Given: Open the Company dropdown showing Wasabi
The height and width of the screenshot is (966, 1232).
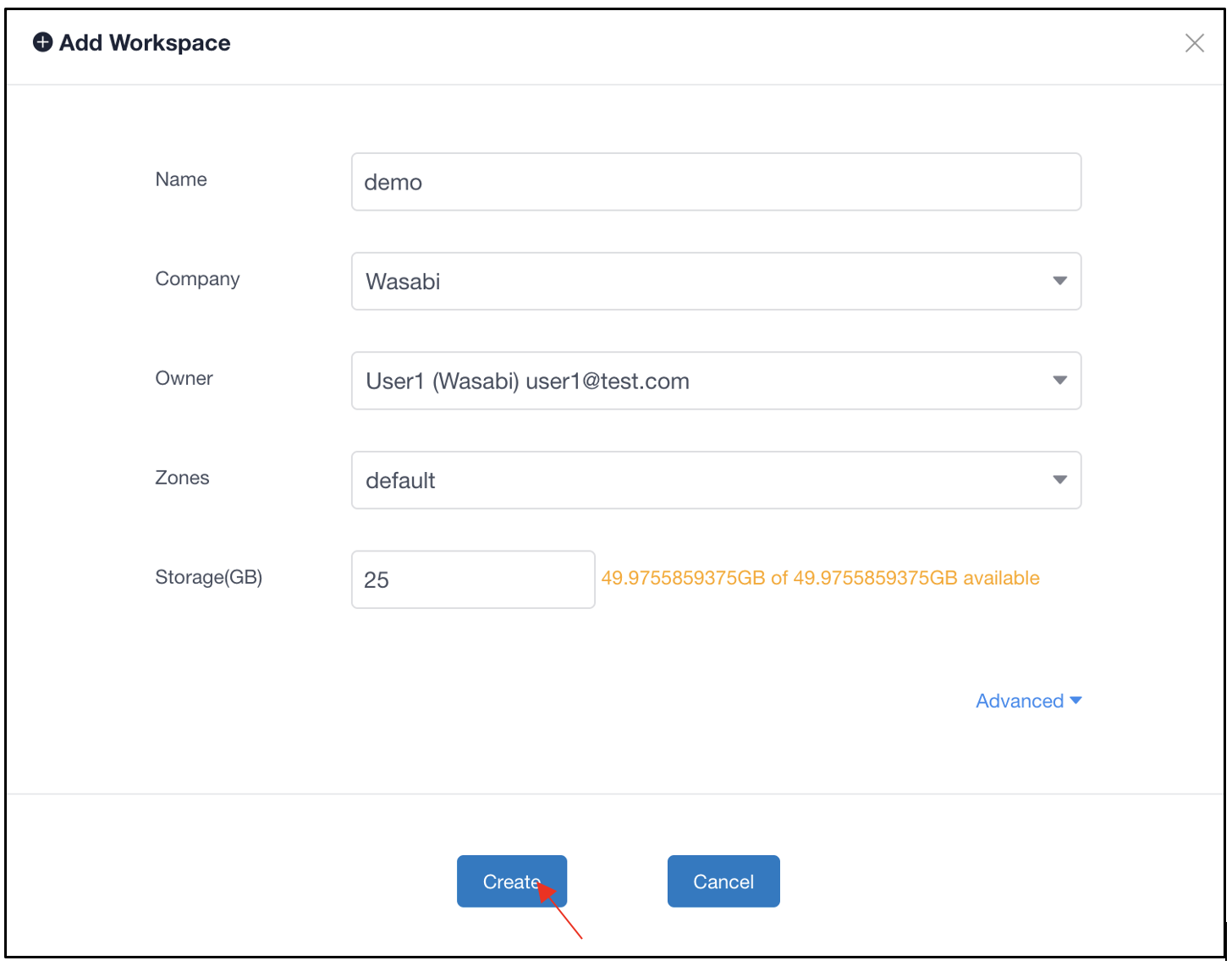Looking at the screenshot, I should coord(717,281).
